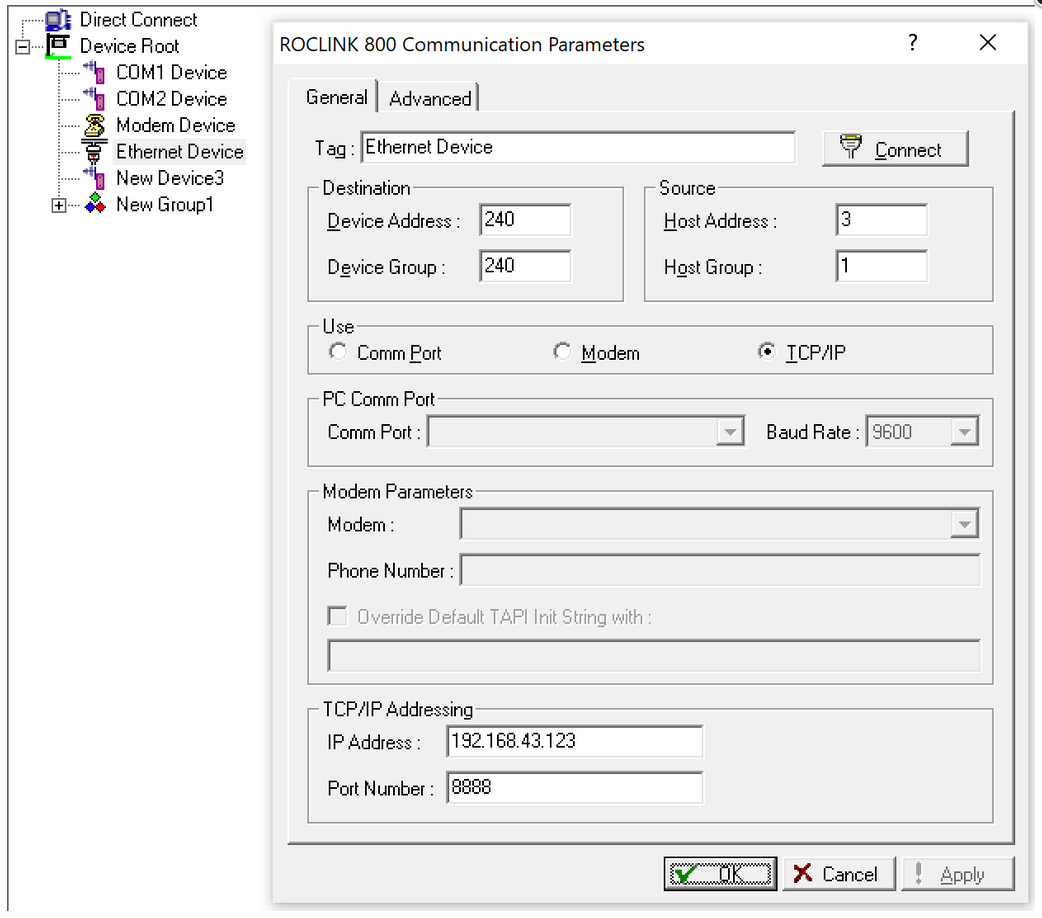Click the Connect button
The image size is (1042, 918).
(x=895, y=148)
